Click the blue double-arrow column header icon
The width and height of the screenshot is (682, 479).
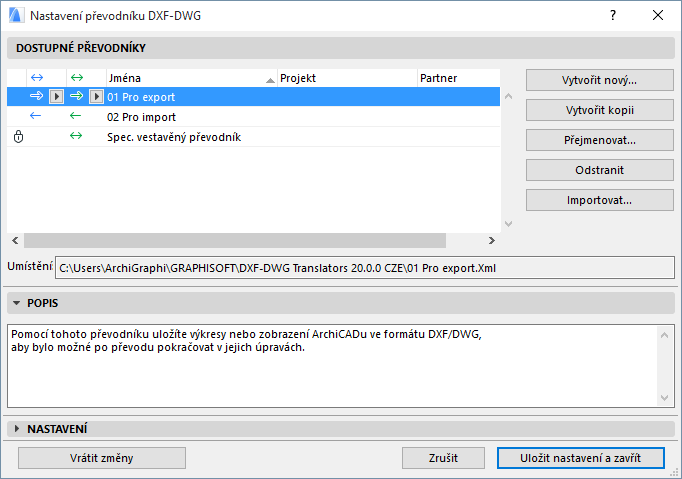(x=37, y=77)
